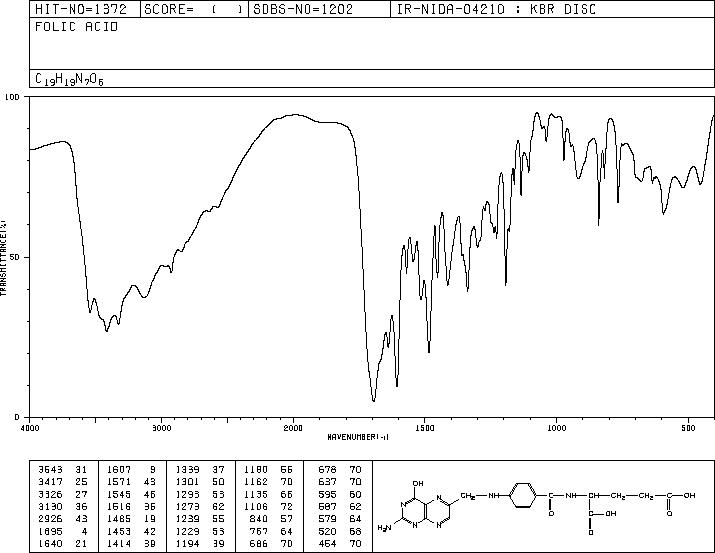Select the 767 peak entry in the table

(271, 532)
